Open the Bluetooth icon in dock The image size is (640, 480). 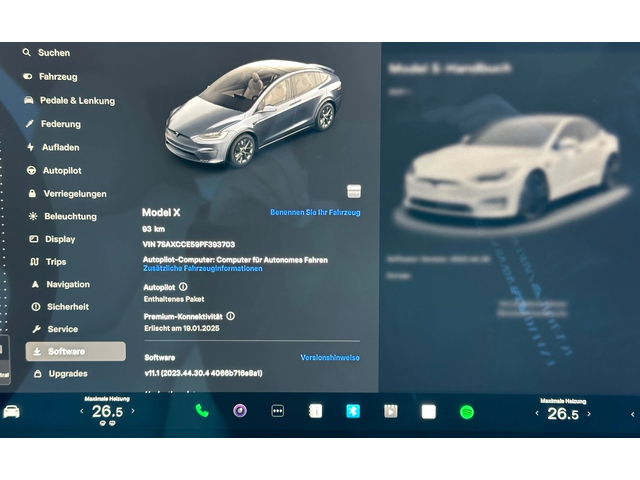[x=353, y=411]
